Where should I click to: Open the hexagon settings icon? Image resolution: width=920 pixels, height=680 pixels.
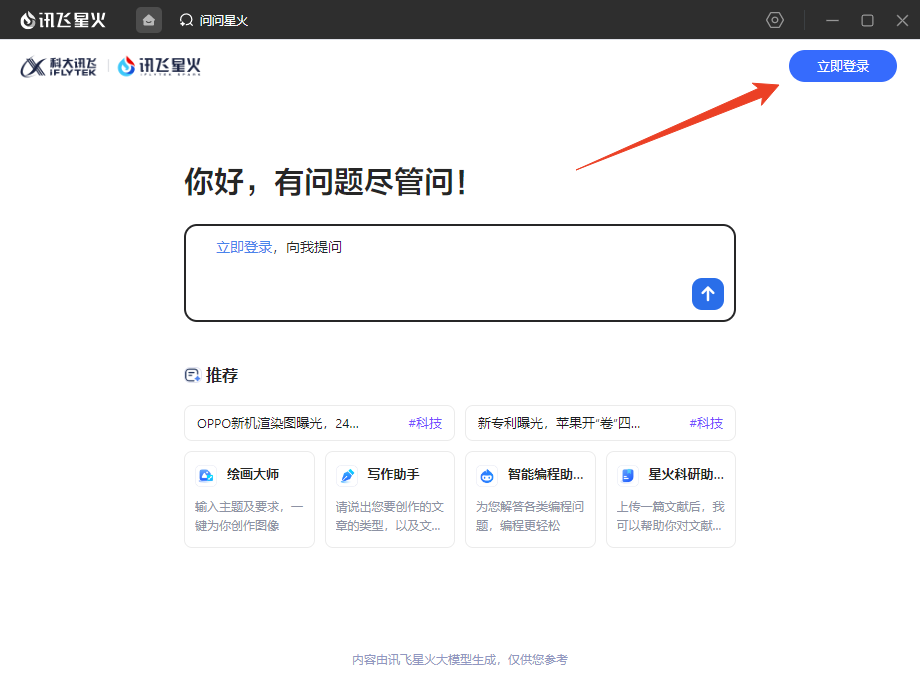pyautogui.click(x=774, y=21)
